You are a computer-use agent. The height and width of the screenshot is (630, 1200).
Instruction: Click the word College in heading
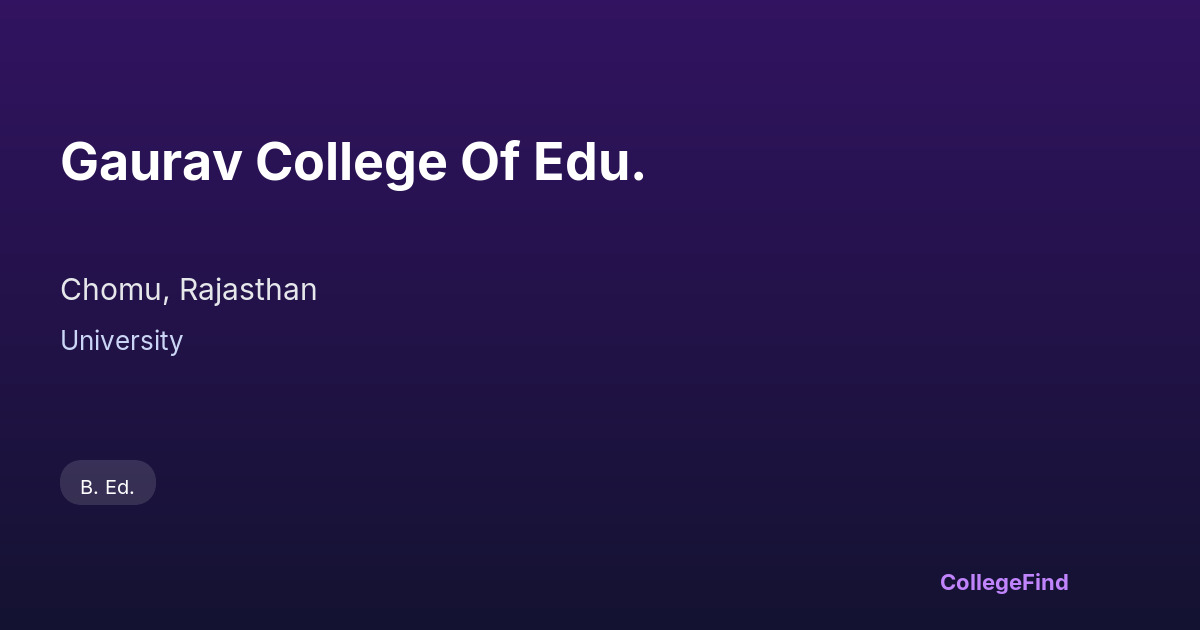coord(350,163)
